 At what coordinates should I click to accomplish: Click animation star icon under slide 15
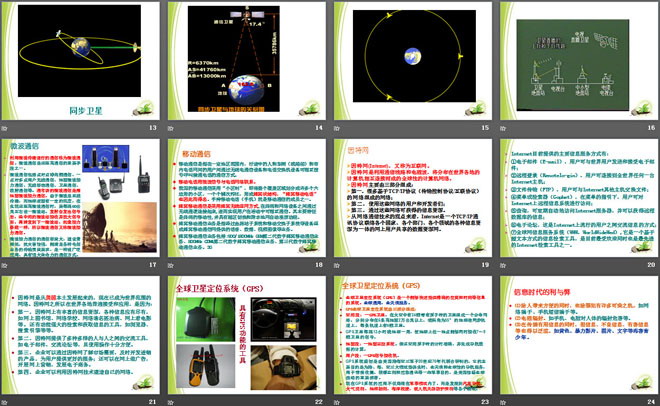pos(337,128)
